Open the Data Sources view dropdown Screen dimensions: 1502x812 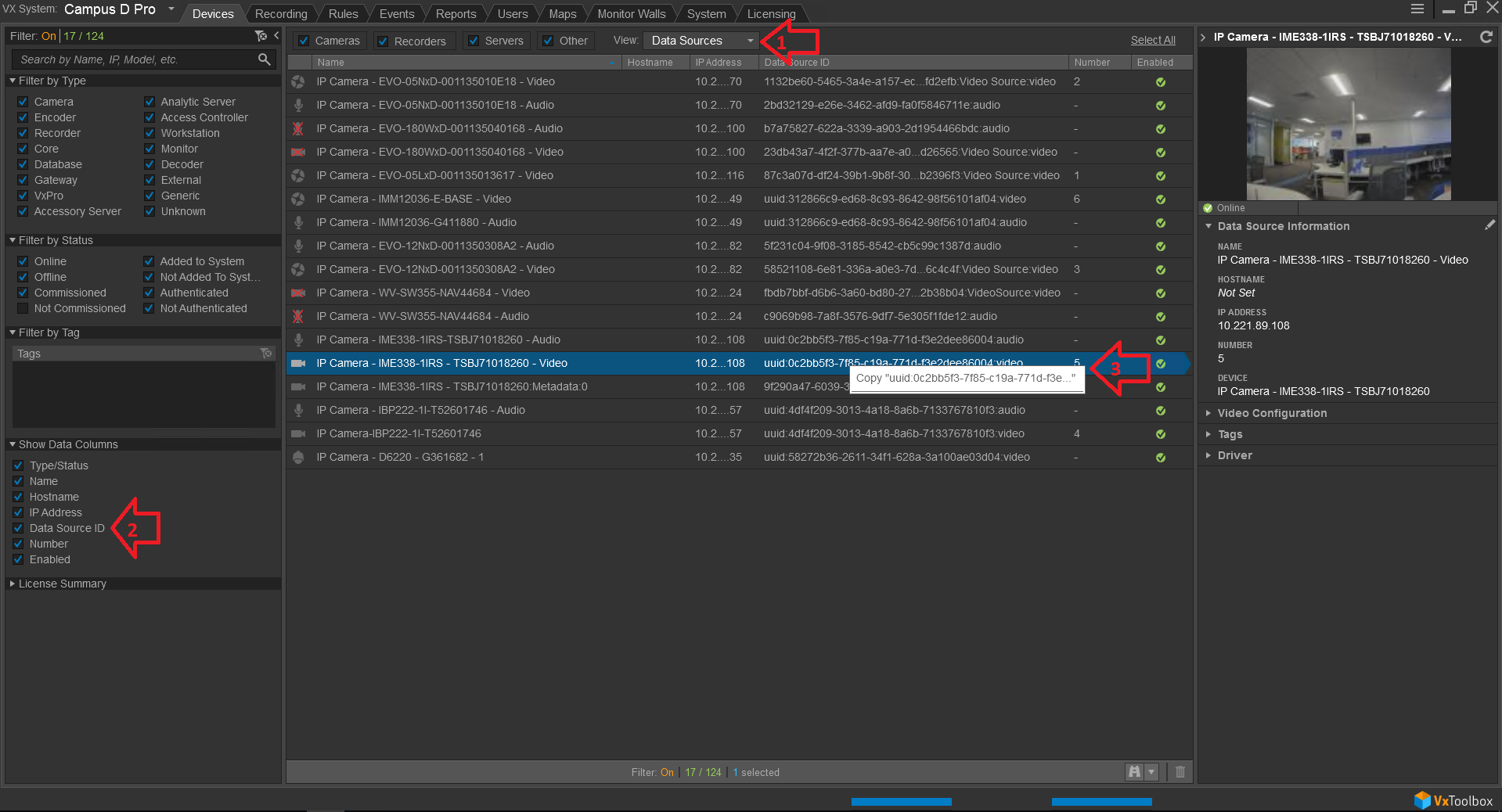pos(701,40)
